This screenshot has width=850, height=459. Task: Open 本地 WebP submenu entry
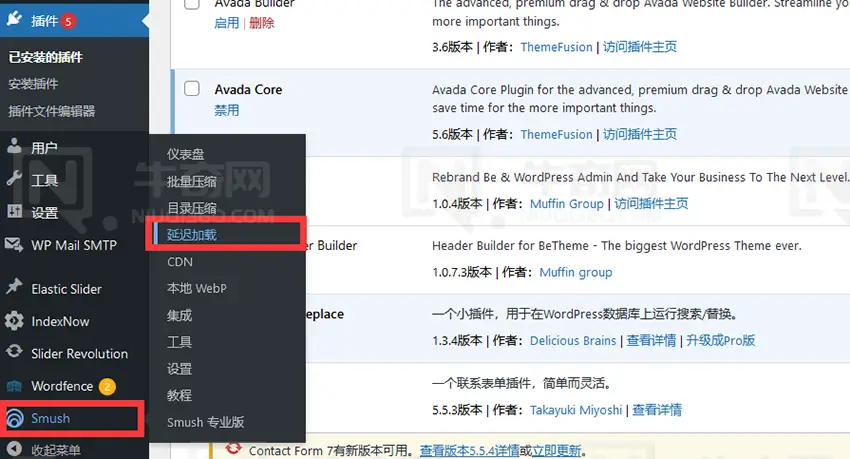pos(196,289)
